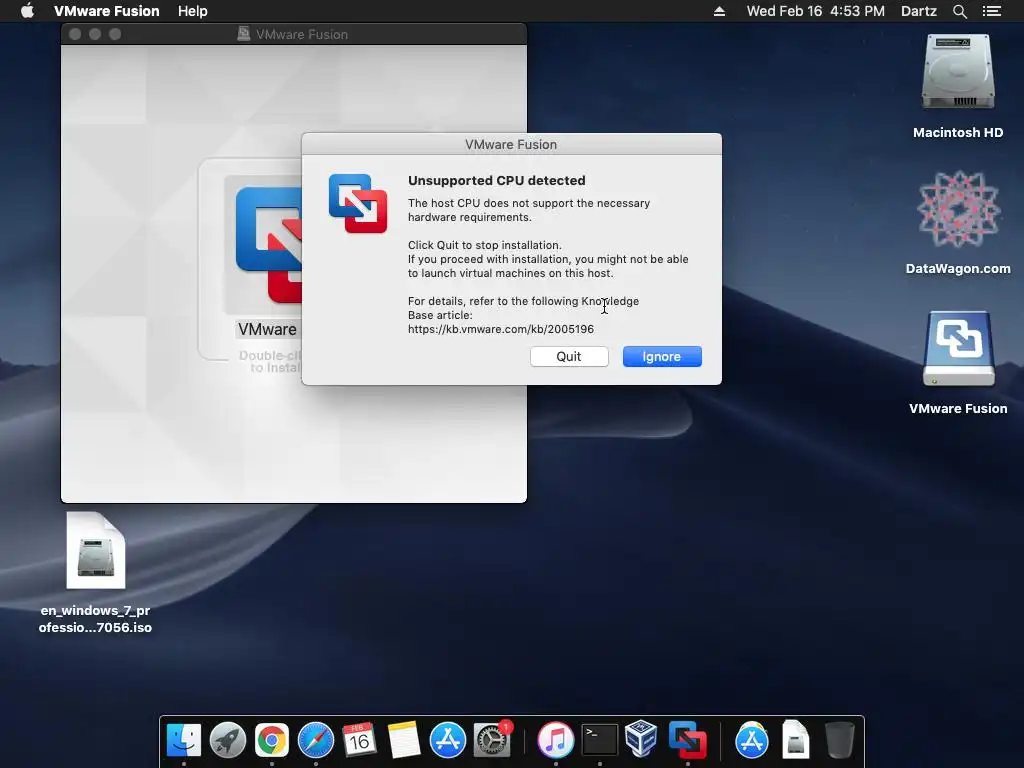Click the VMware Fusion dialog title bar
Screen dimensions: 1024x768
[511, 144]
